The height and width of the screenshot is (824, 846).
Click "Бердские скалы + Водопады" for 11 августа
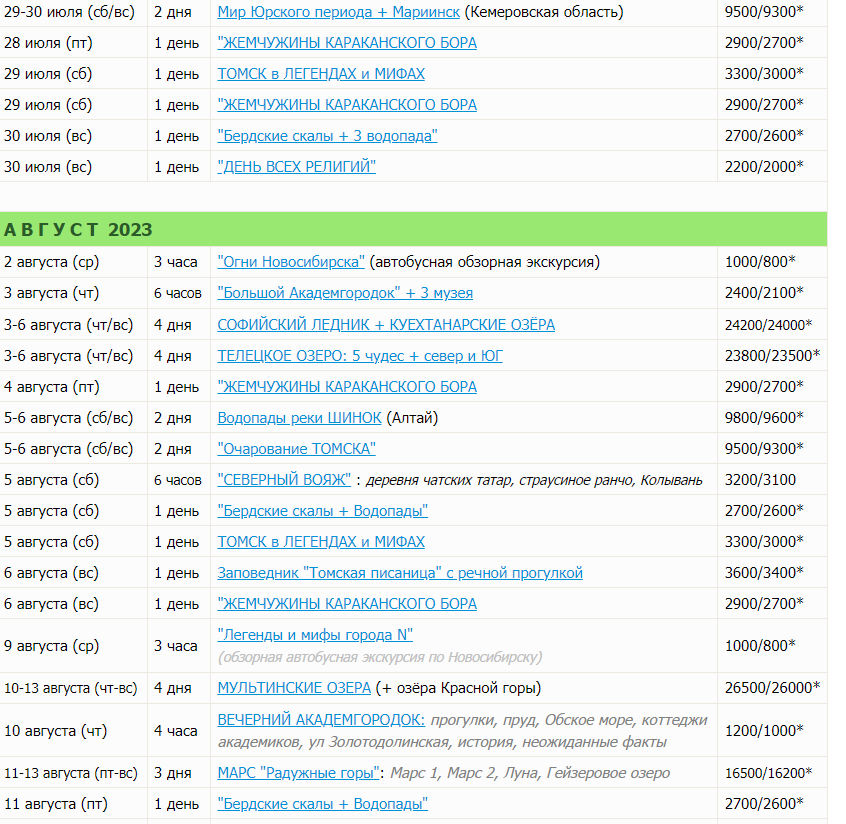[323, 804]
